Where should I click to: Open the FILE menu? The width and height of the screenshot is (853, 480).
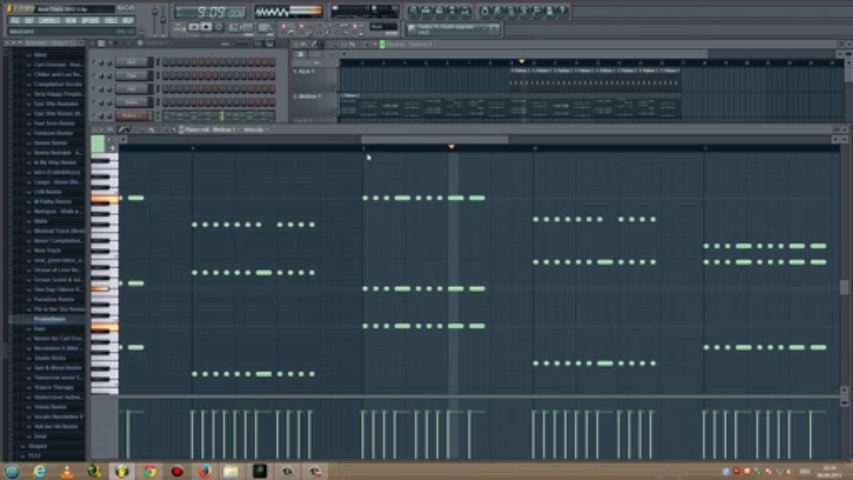point(15,20)
